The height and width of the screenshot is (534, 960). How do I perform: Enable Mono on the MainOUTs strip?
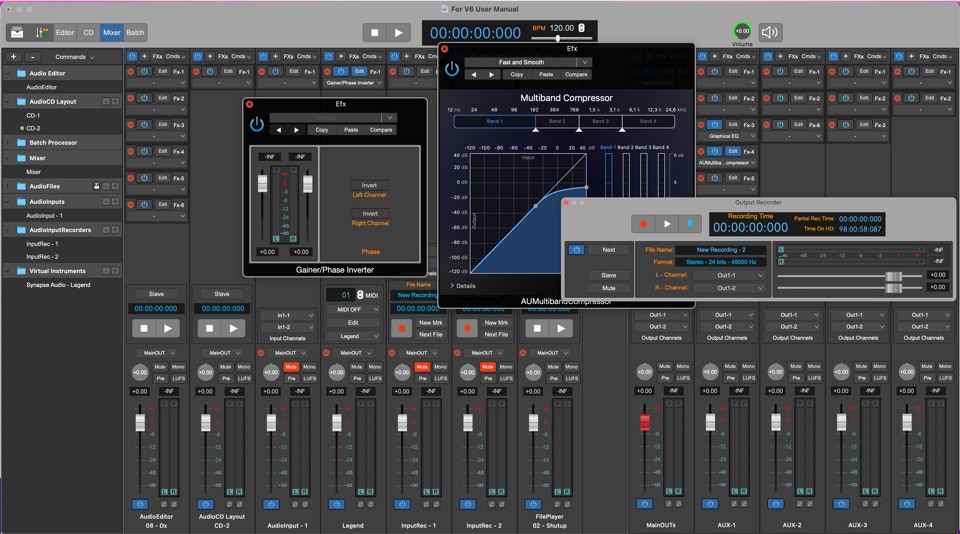[x=682, y=367]
